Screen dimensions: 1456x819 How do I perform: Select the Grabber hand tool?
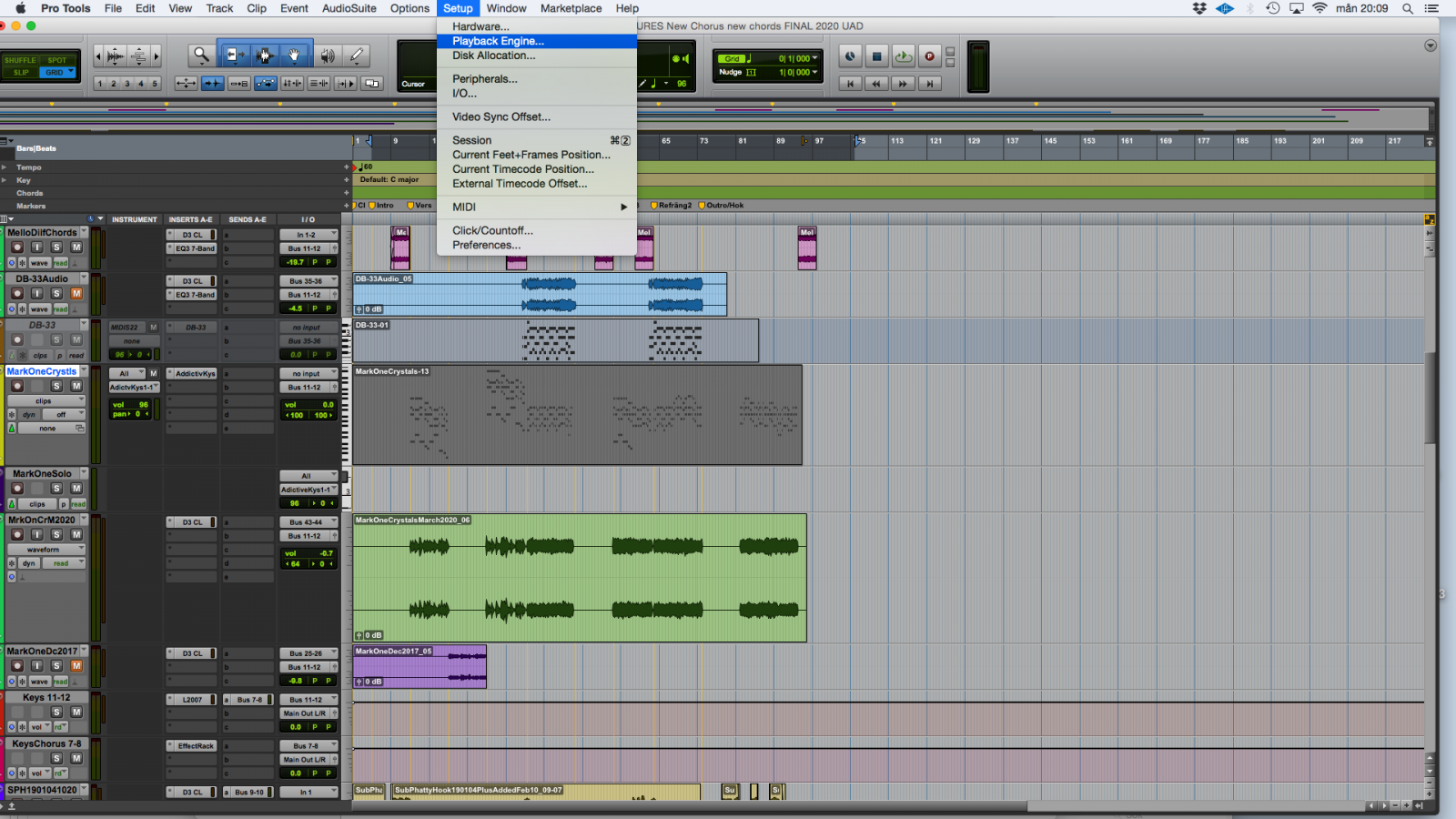(294, 56)
